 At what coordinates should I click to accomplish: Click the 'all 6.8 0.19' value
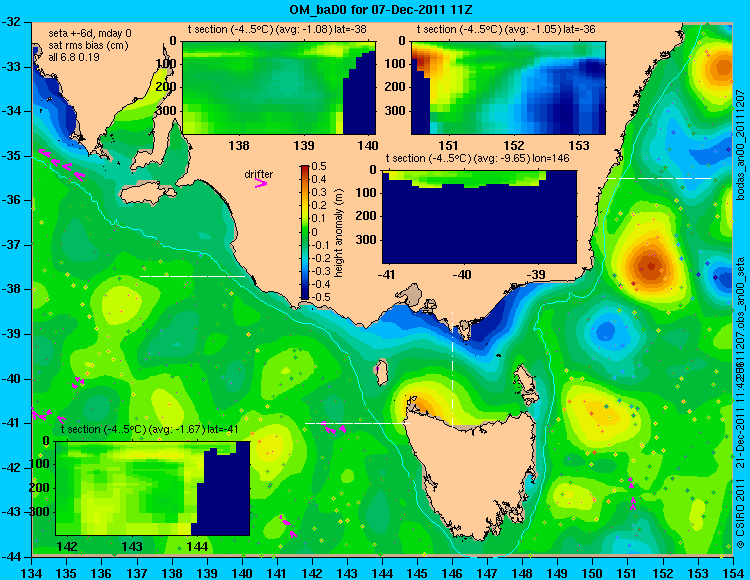point(74,57)
